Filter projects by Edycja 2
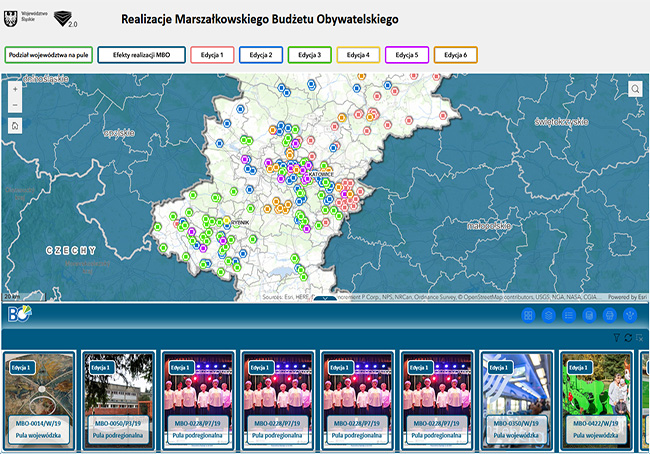Viewport: 650px width, 454px height. click(x=261, y=55)
